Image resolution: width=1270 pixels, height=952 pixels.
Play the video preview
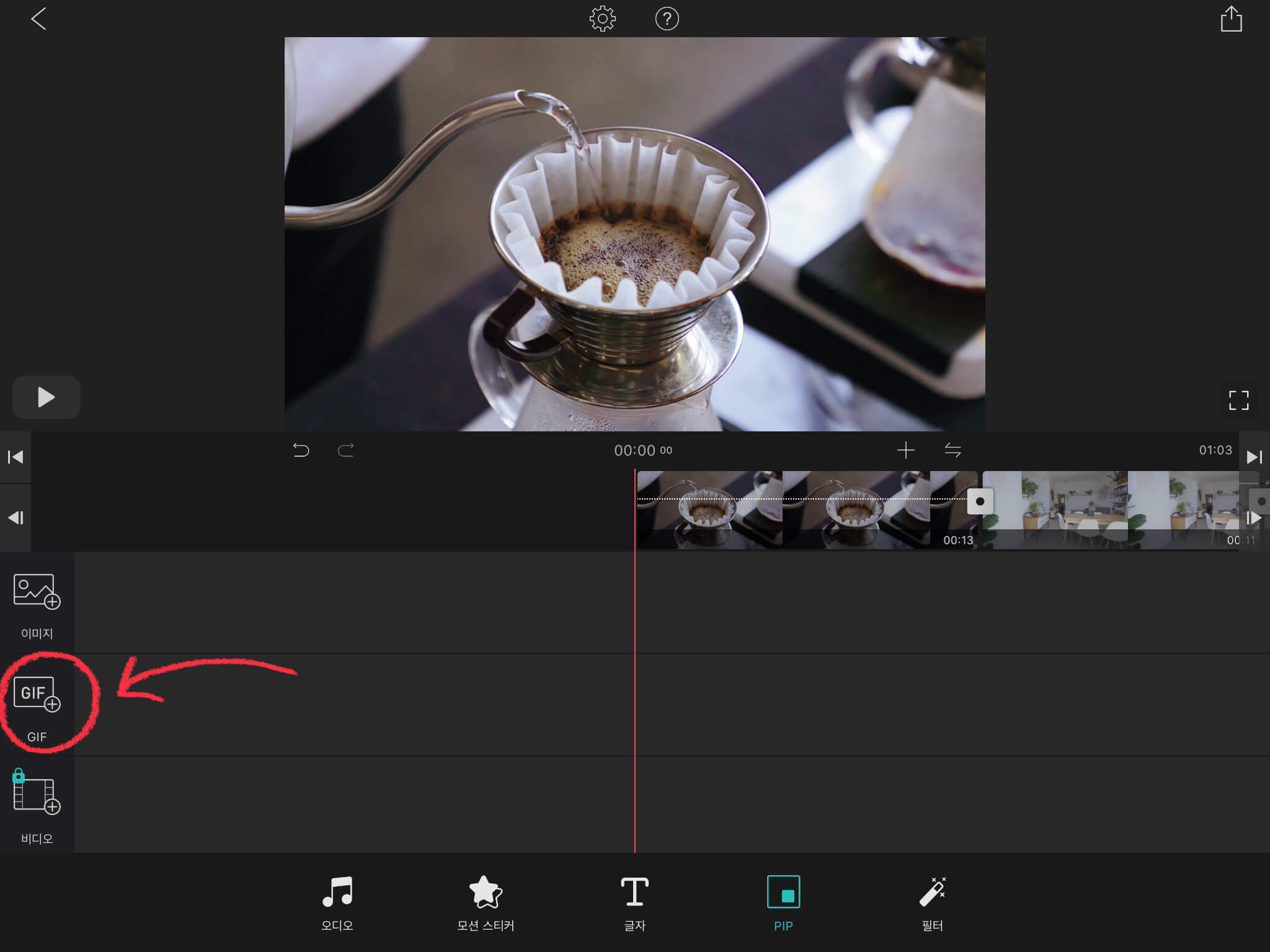click(46, 397)
